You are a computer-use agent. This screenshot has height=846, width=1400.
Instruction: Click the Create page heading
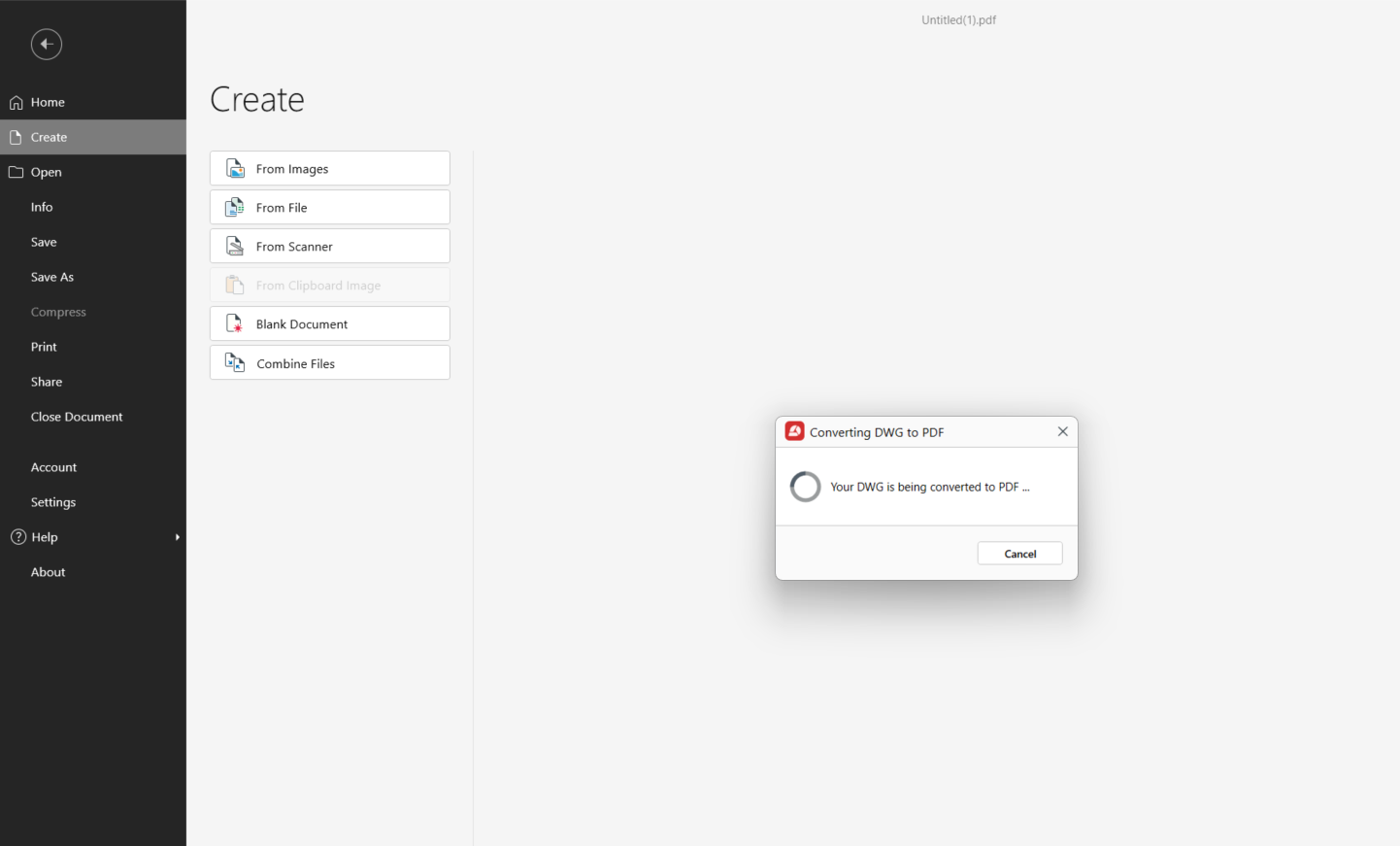tap(257, 99)
